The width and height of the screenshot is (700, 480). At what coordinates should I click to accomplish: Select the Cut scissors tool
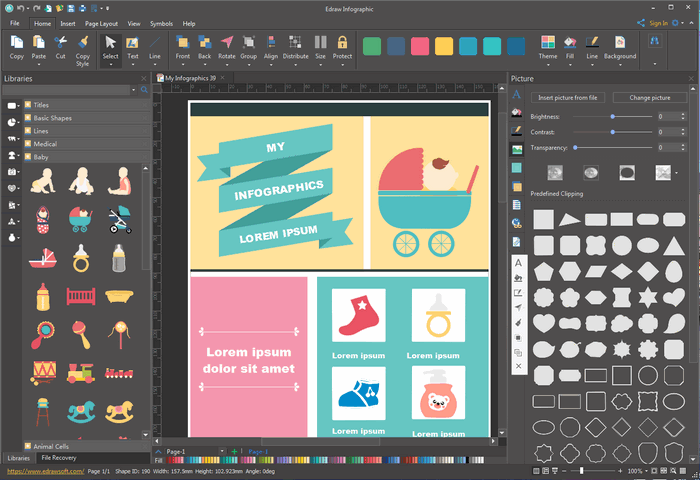pyautogui.click(x=61, y=43)
